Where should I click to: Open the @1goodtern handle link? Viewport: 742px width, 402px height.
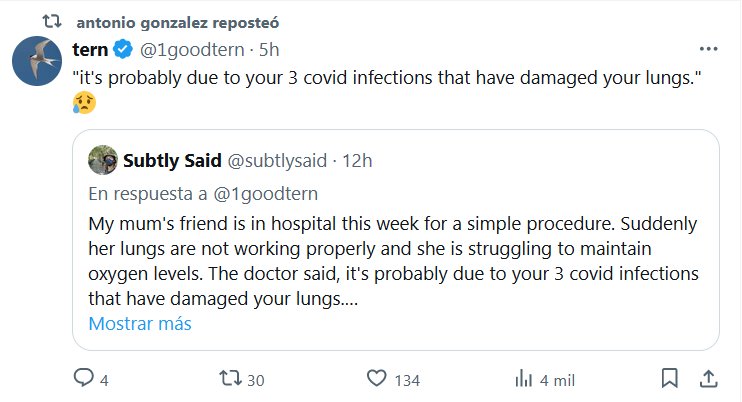coord(189,49)
